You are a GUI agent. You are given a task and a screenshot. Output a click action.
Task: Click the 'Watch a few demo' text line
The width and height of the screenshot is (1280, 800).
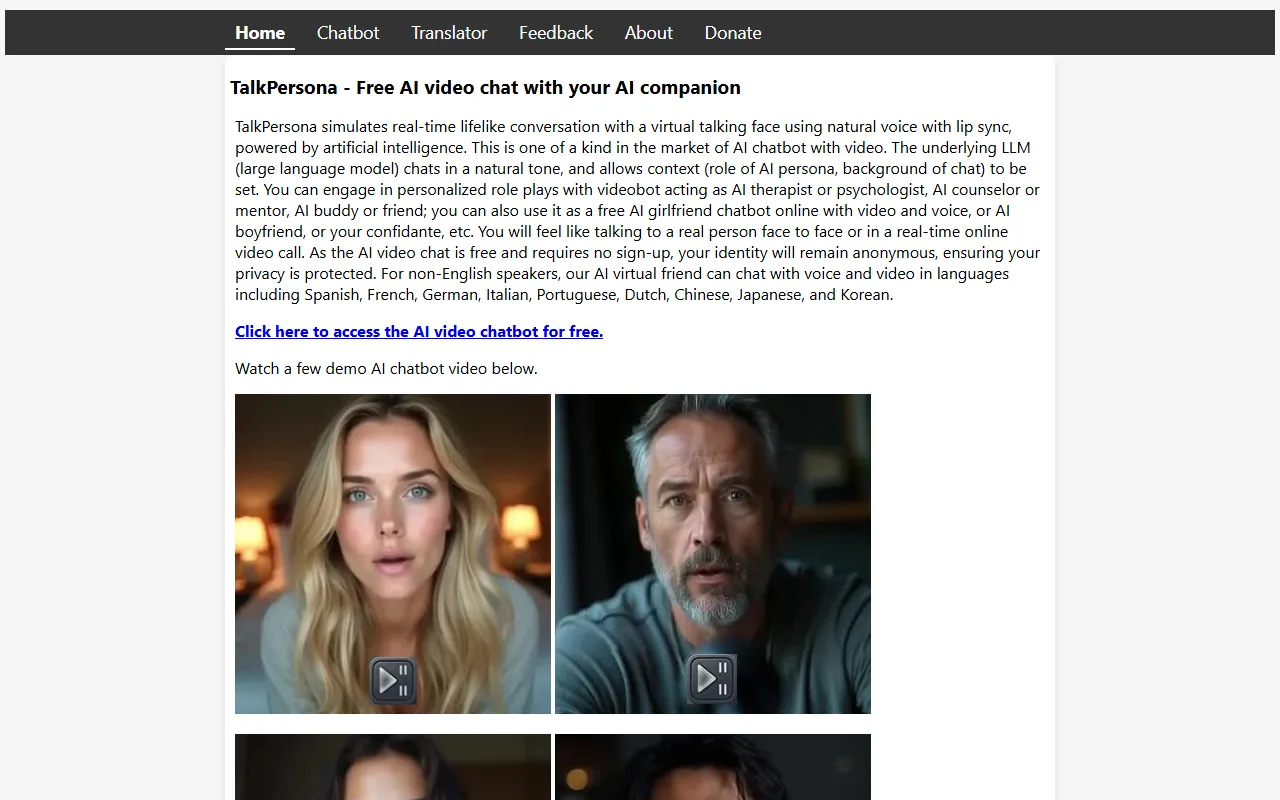pyautogui.click(x=386, y=368)
